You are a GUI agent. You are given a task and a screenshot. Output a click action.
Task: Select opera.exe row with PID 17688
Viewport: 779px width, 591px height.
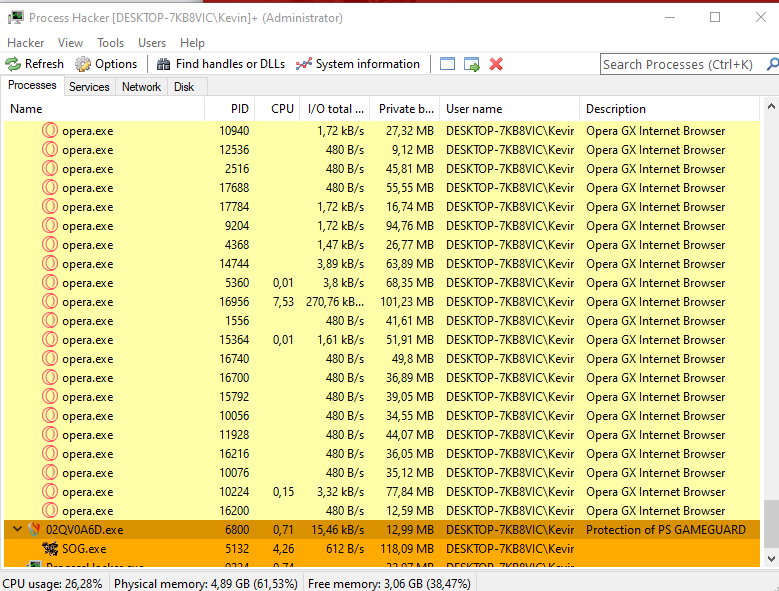(382, 188)
